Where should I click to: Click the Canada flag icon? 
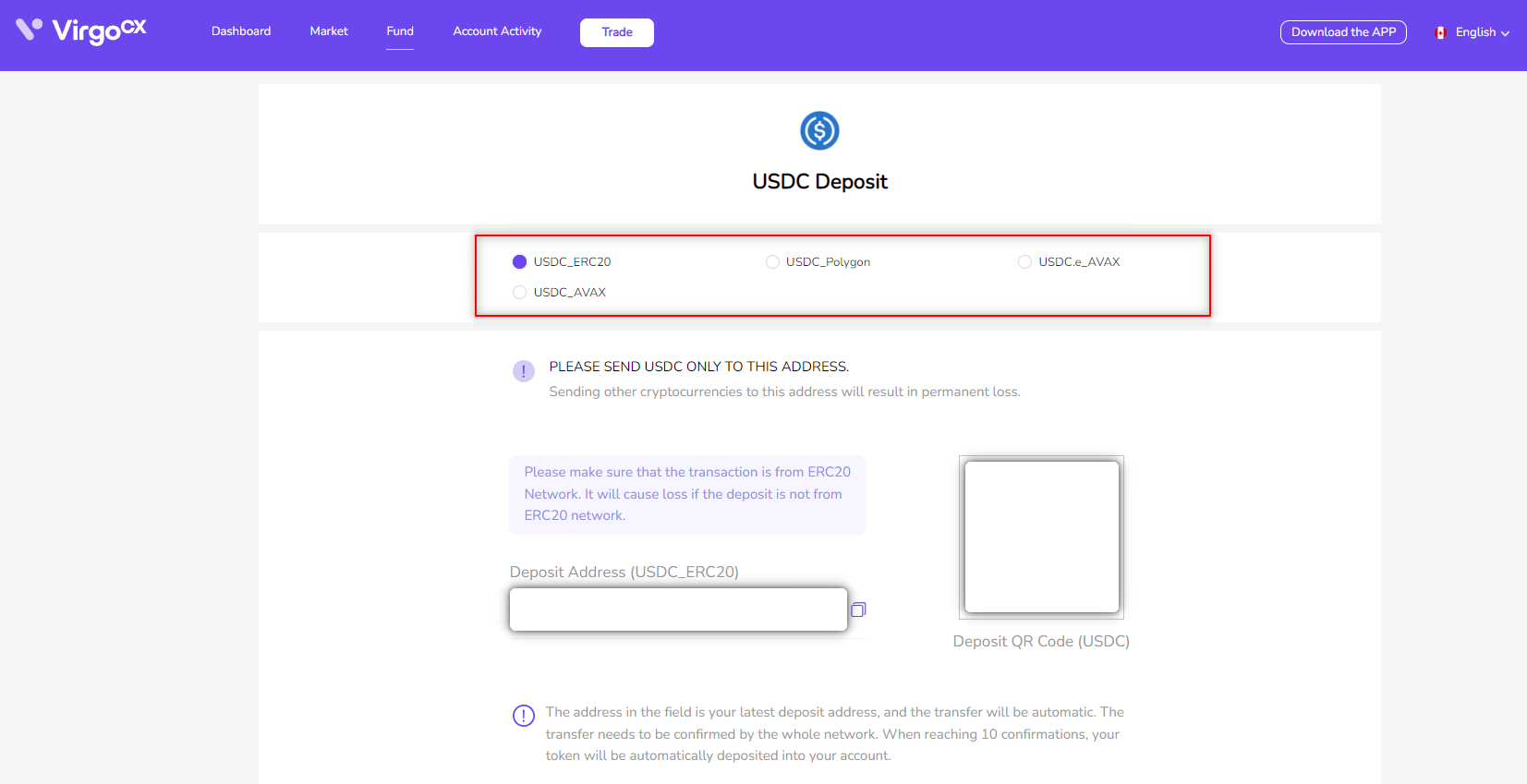pos(1440,32)
